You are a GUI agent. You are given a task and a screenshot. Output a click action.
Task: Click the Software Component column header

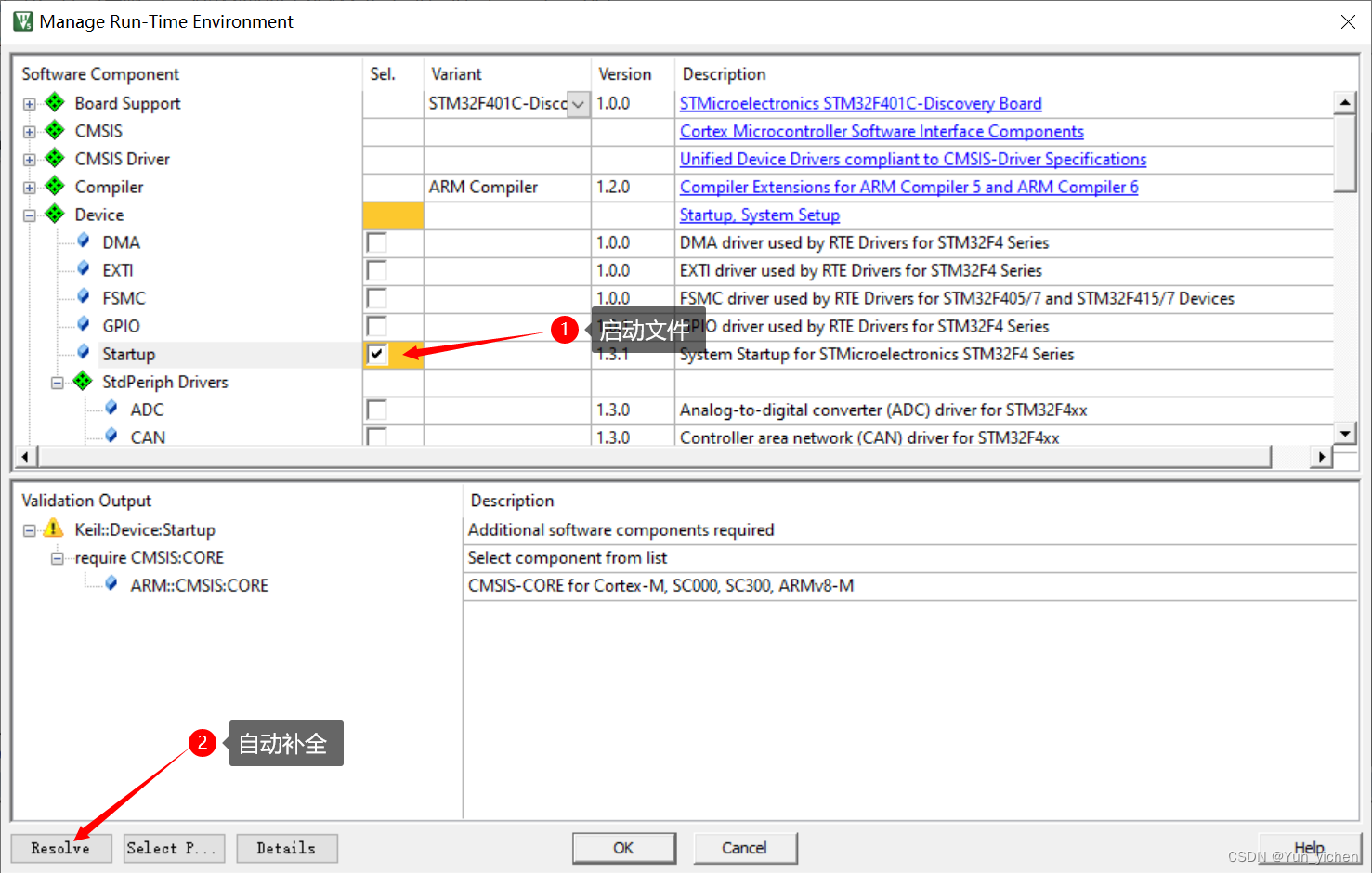tap(100, 73)
